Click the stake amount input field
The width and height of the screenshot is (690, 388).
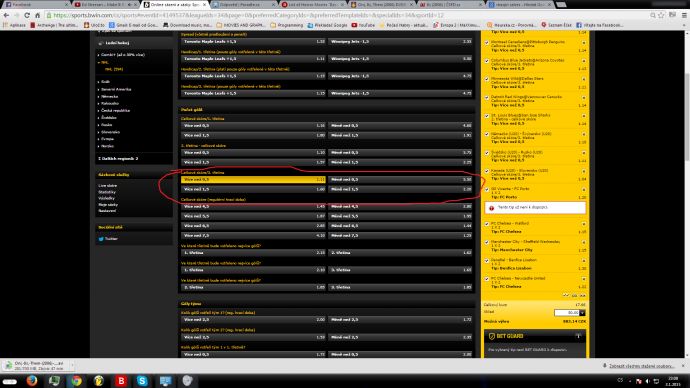[x=567, y=313]
